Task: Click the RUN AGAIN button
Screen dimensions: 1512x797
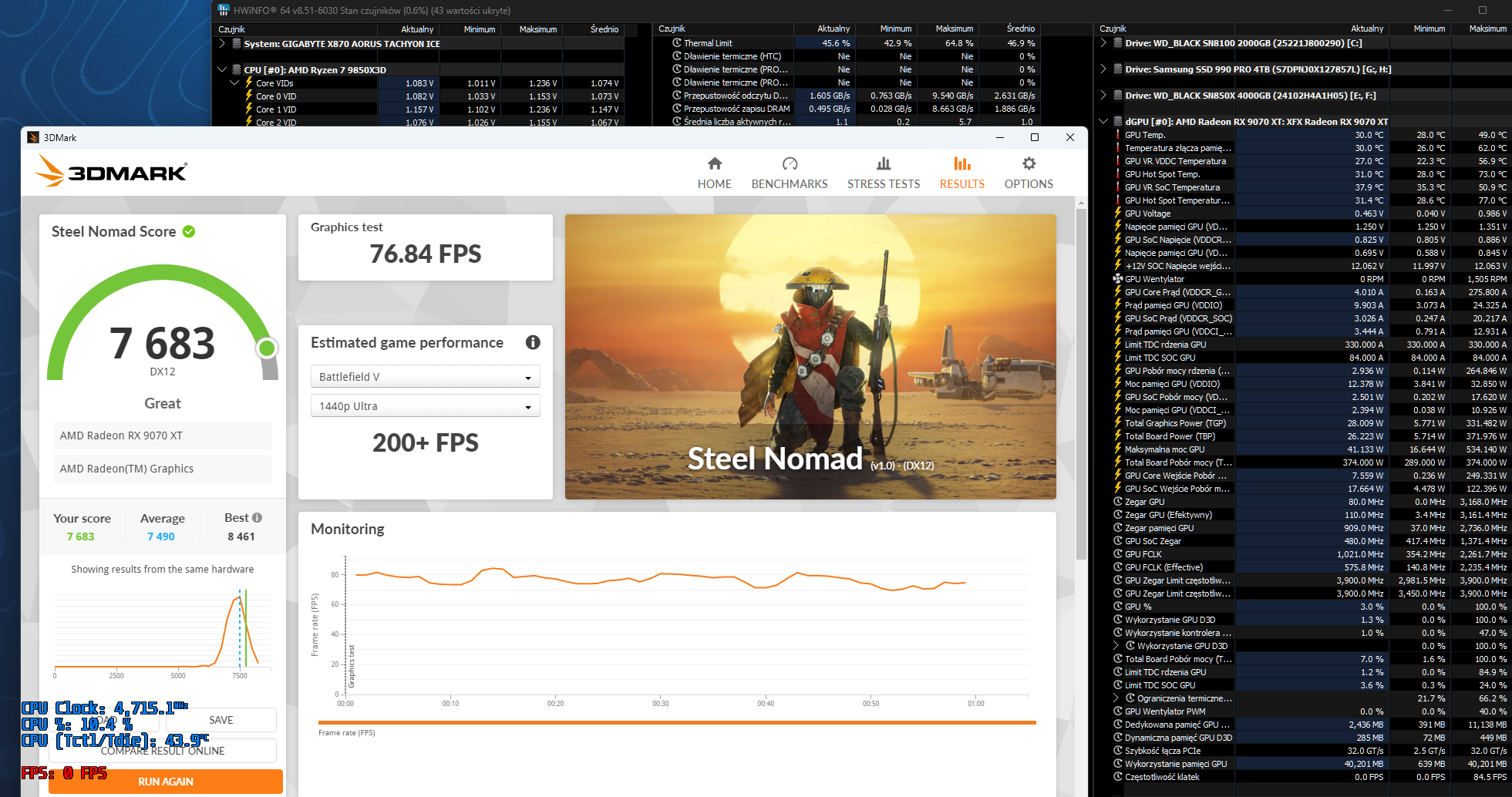Action: point(166,782)
